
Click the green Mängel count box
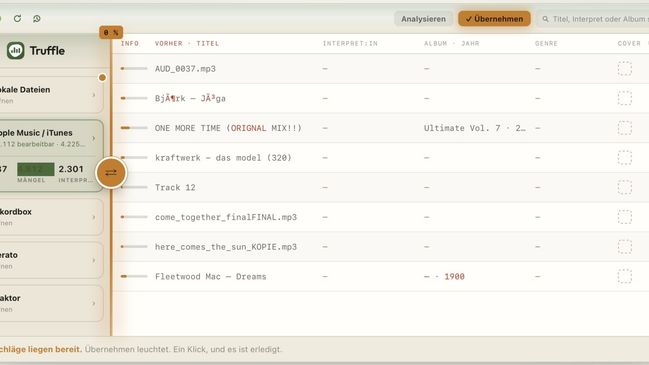coord(36,169)
